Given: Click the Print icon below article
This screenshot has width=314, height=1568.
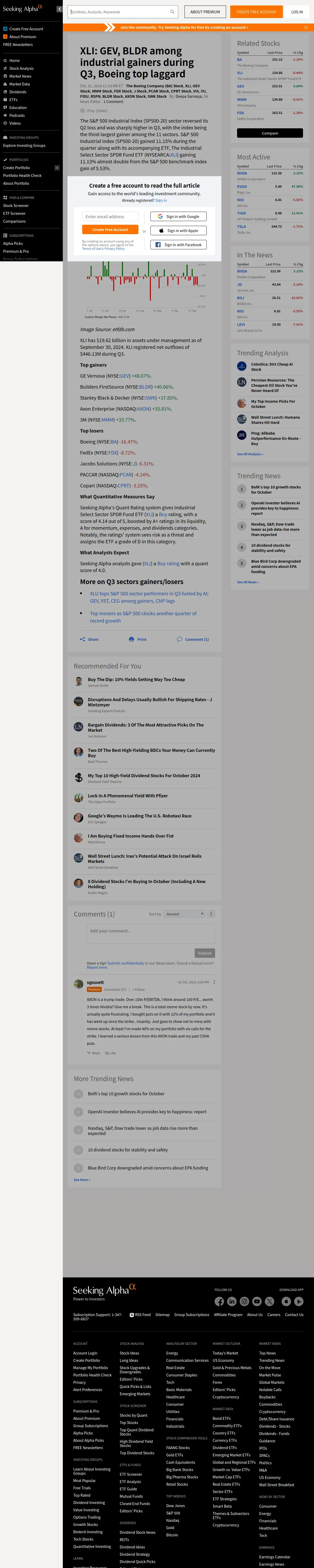Looking at the screenshot, I should click(138, 639).
